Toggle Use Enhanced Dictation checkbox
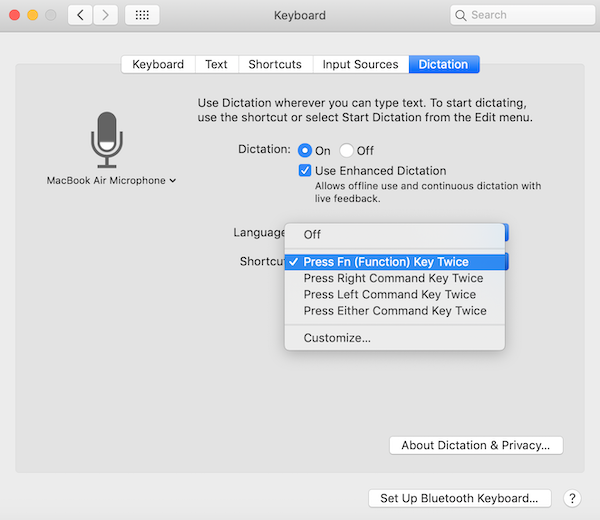 (x=306, y=171)
